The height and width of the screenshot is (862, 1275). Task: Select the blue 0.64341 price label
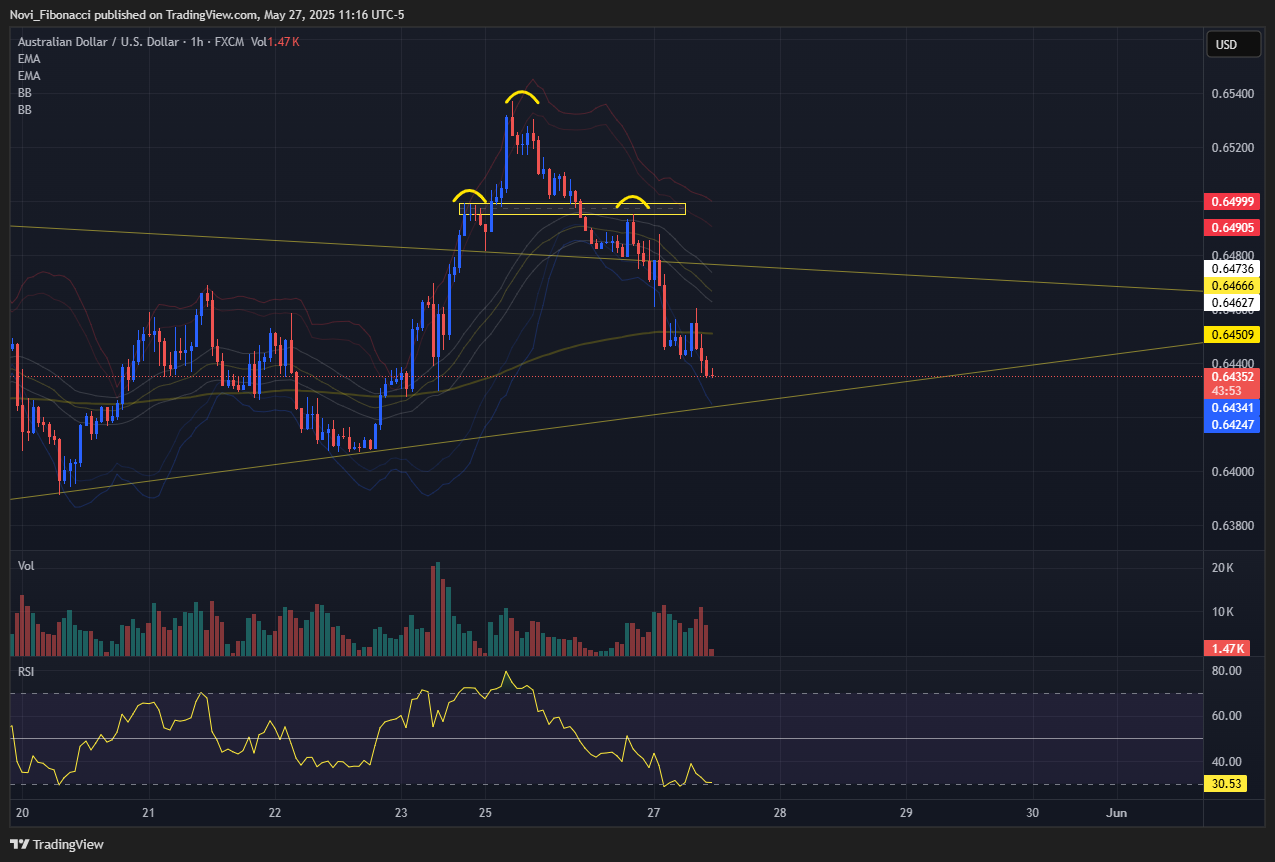click(1231, 408)
